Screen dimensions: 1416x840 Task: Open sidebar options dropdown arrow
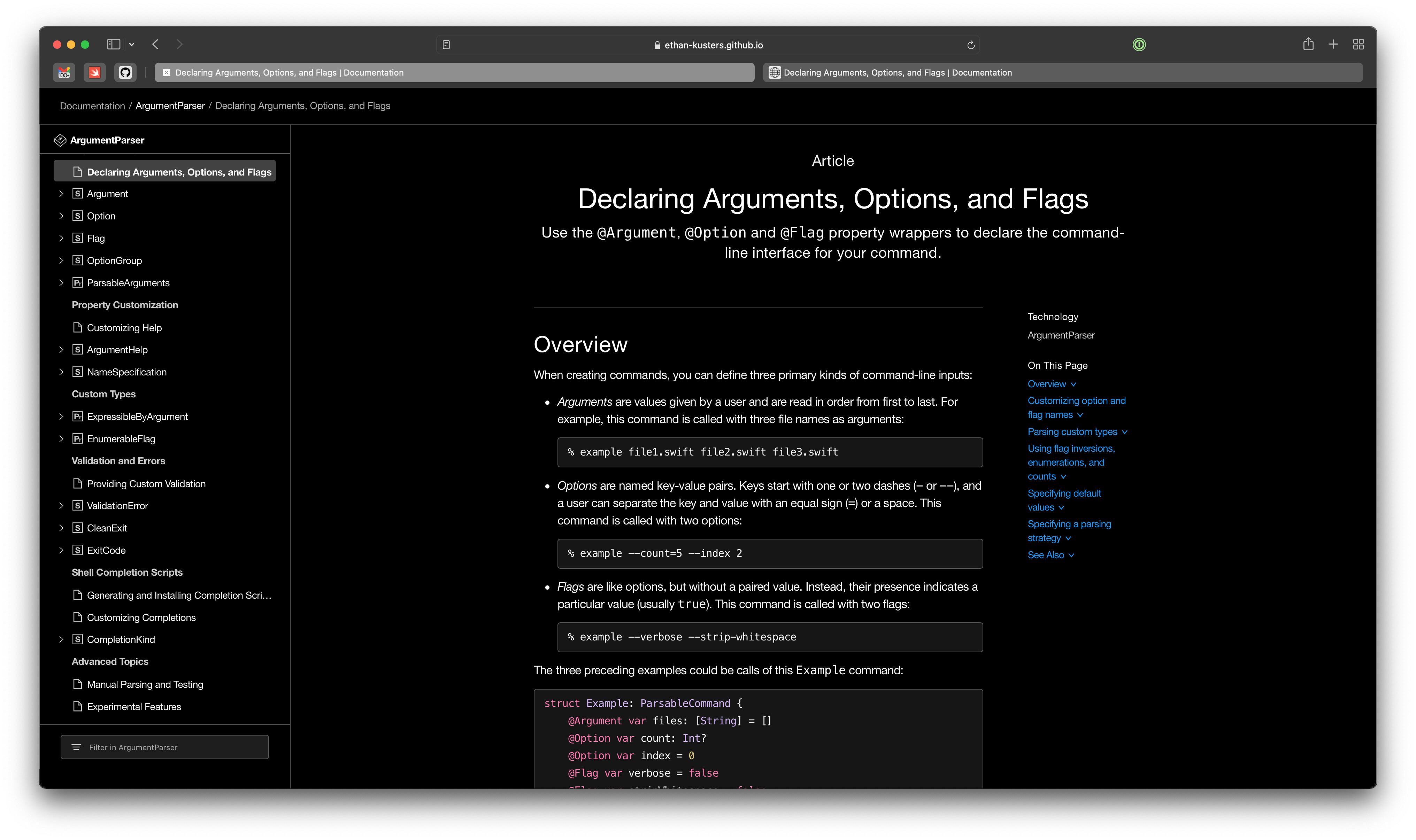132,44
